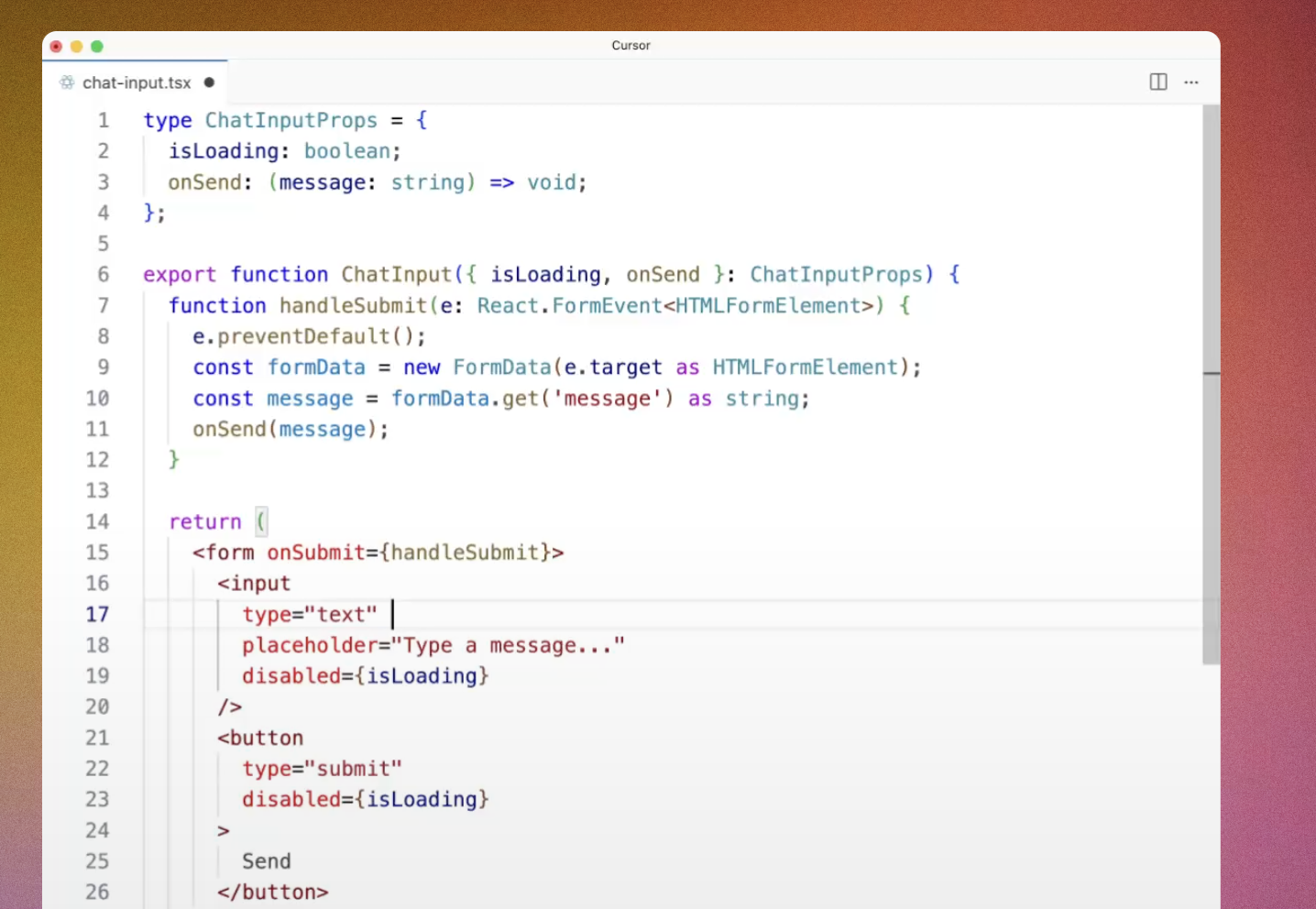Click "<form" tag on line 15
The width and height of the screenshot is (1316, 909).
(224, 553)
